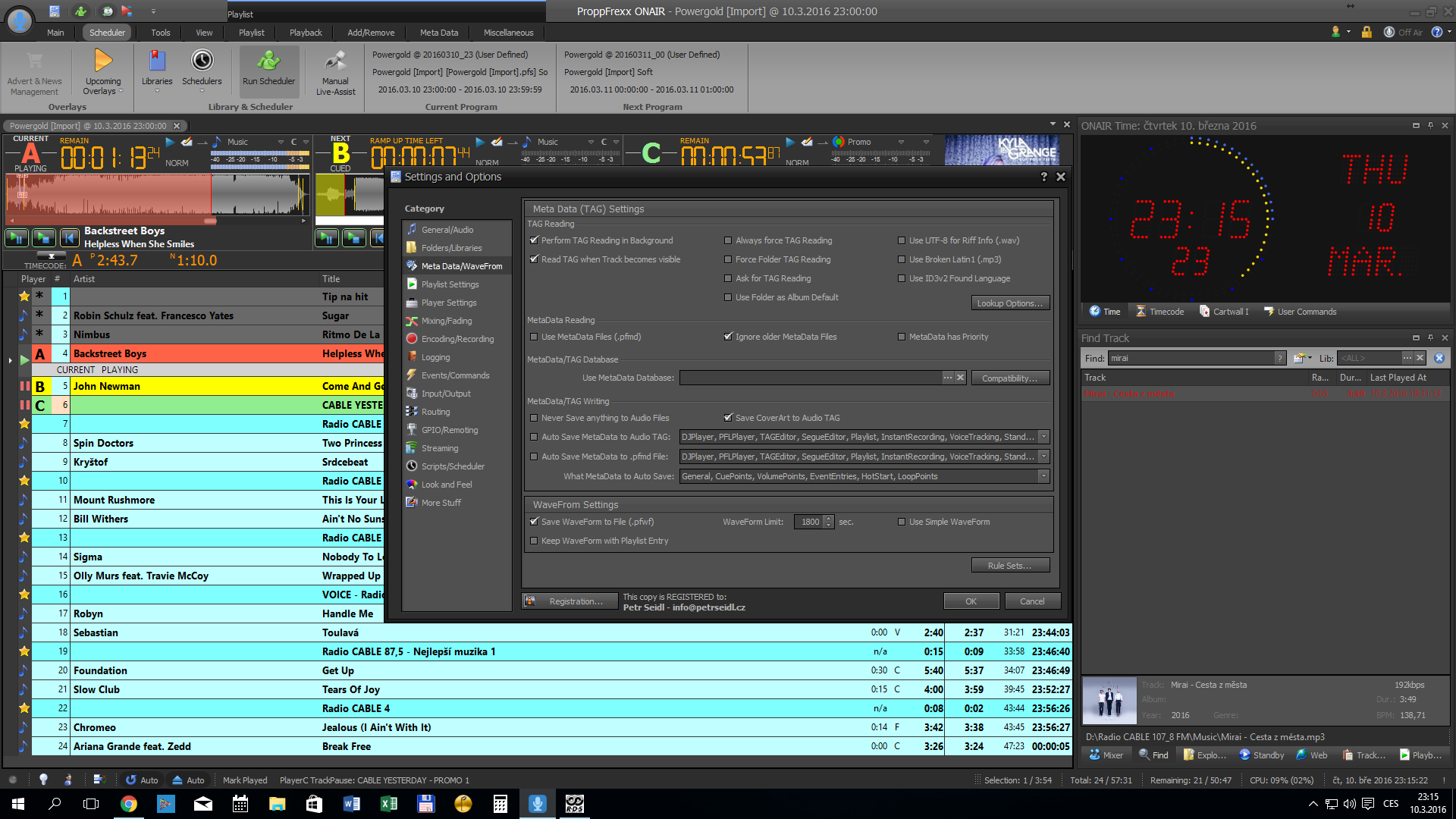
Task: Open the Lib filter dropdown in Find Track
Action: [x=1407, y=358]
